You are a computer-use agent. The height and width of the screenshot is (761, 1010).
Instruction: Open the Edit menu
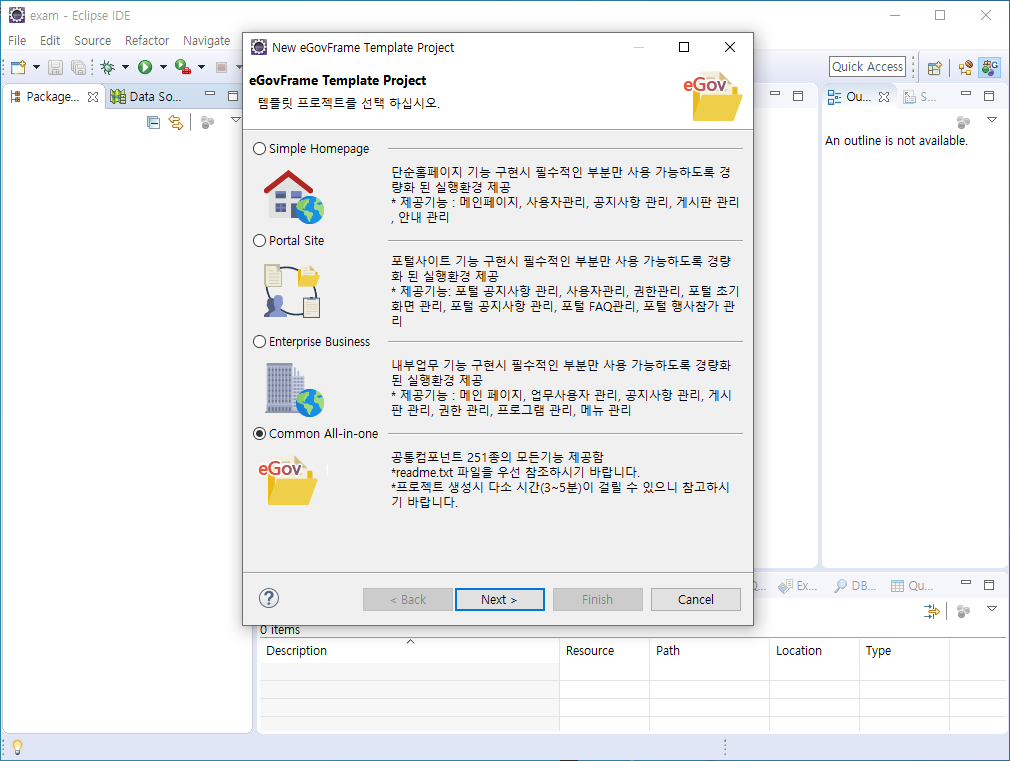[50, 41]
